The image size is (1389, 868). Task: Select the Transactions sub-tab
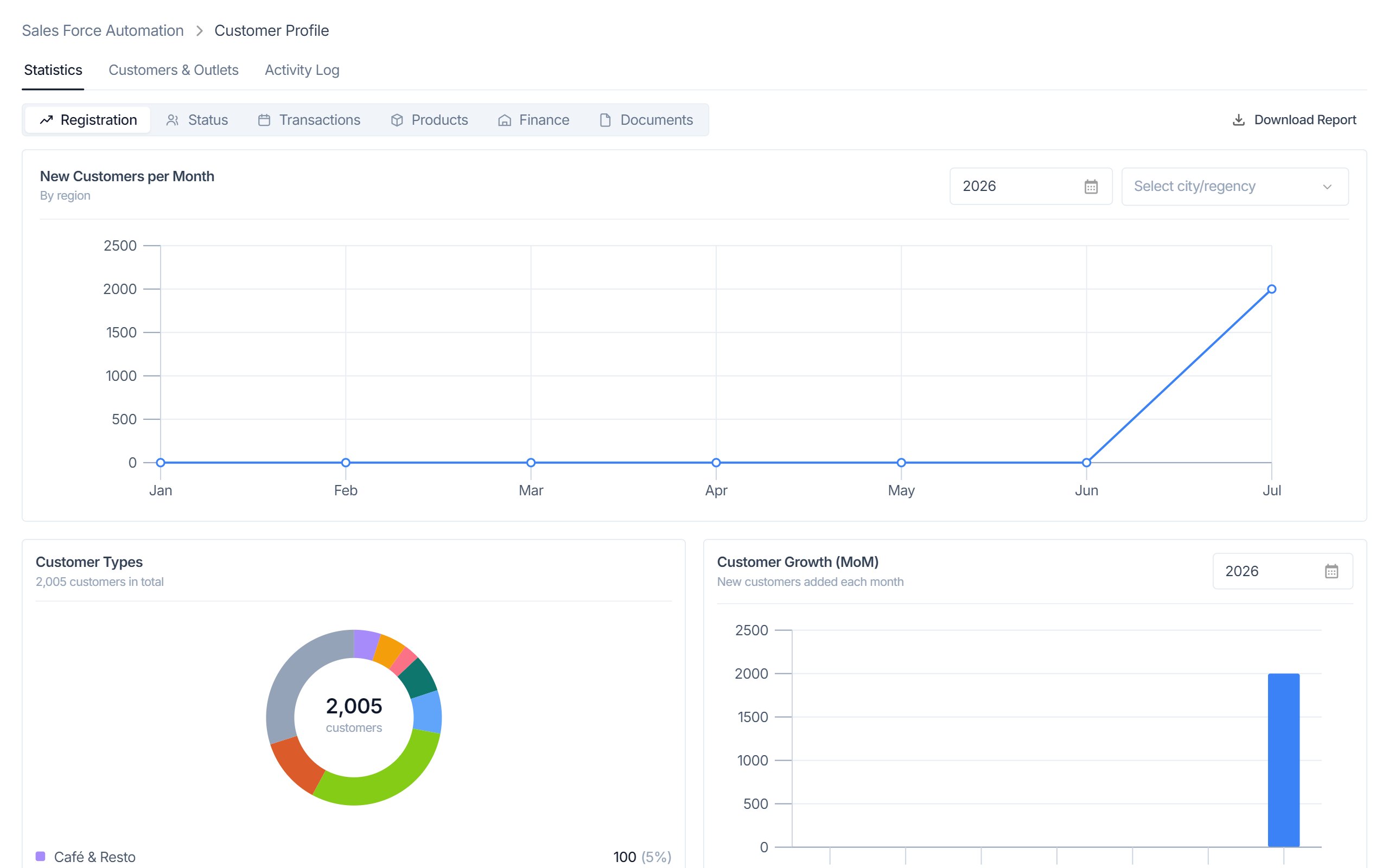tap(309, 120)
